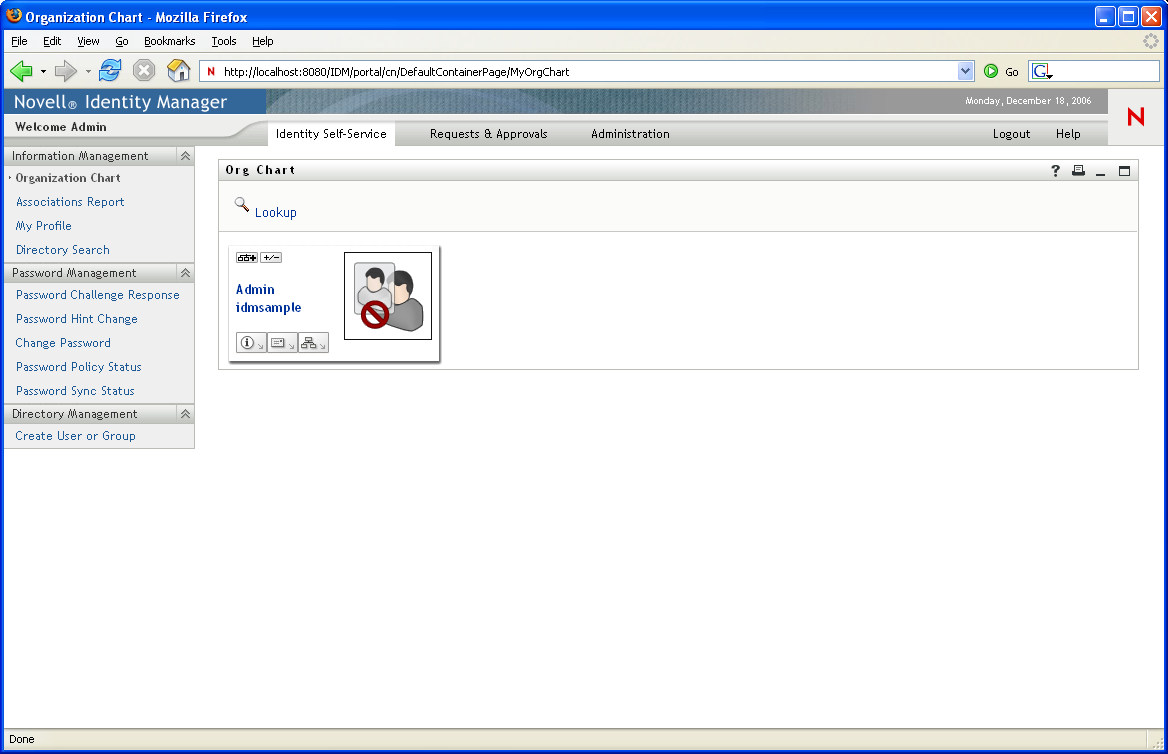Toggle the +/- expand-collapse button on Admin card

[x=271, y=258]
